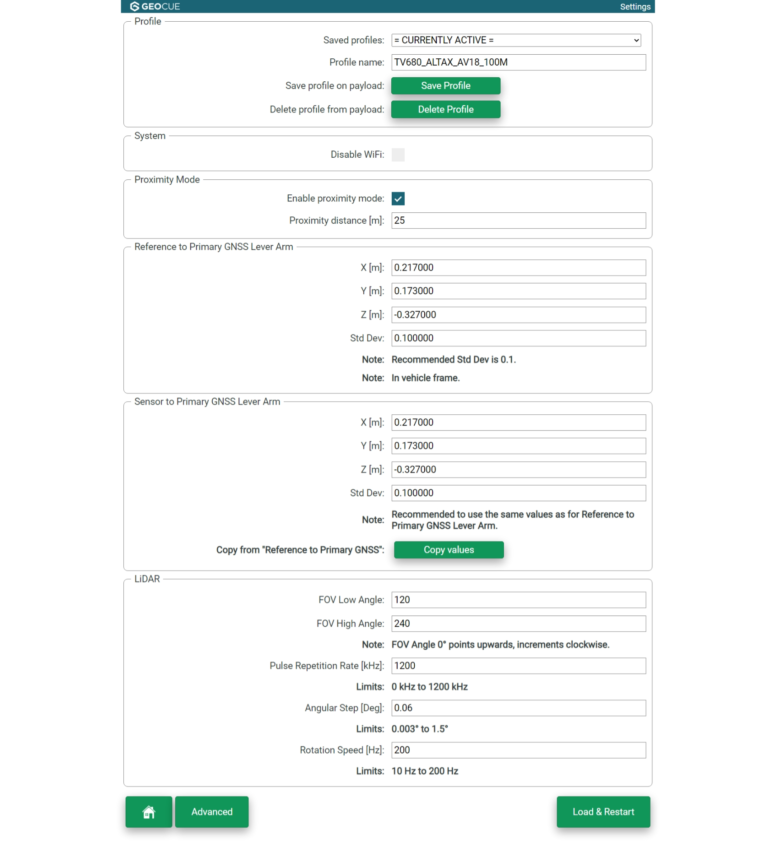Click the Load & Restart button
Image resolution: width=768 pixels, height=863 pixels.
coord(603,812)
